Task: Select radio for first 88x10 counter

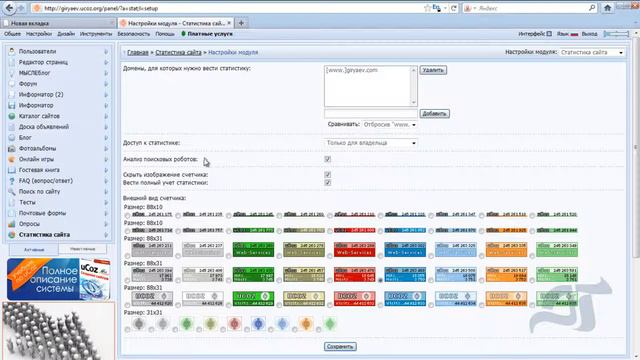Action: (128, 215)
